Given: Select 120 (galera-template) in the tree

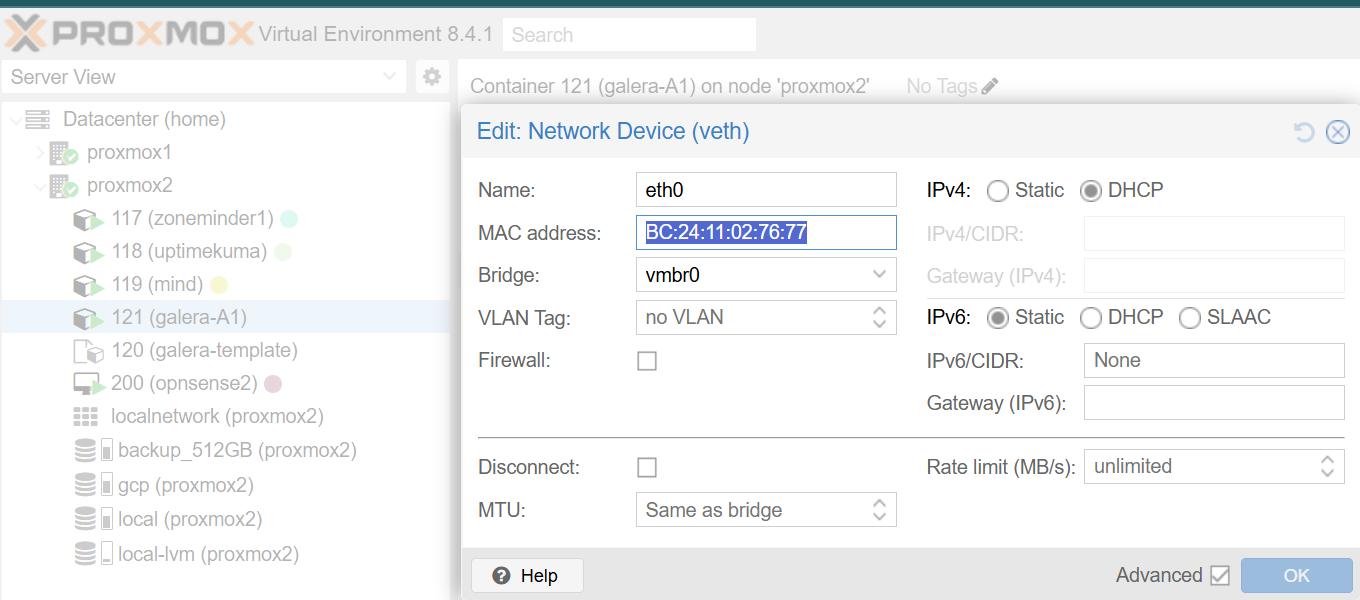Looking at the screenshot, I should (204, 351).
